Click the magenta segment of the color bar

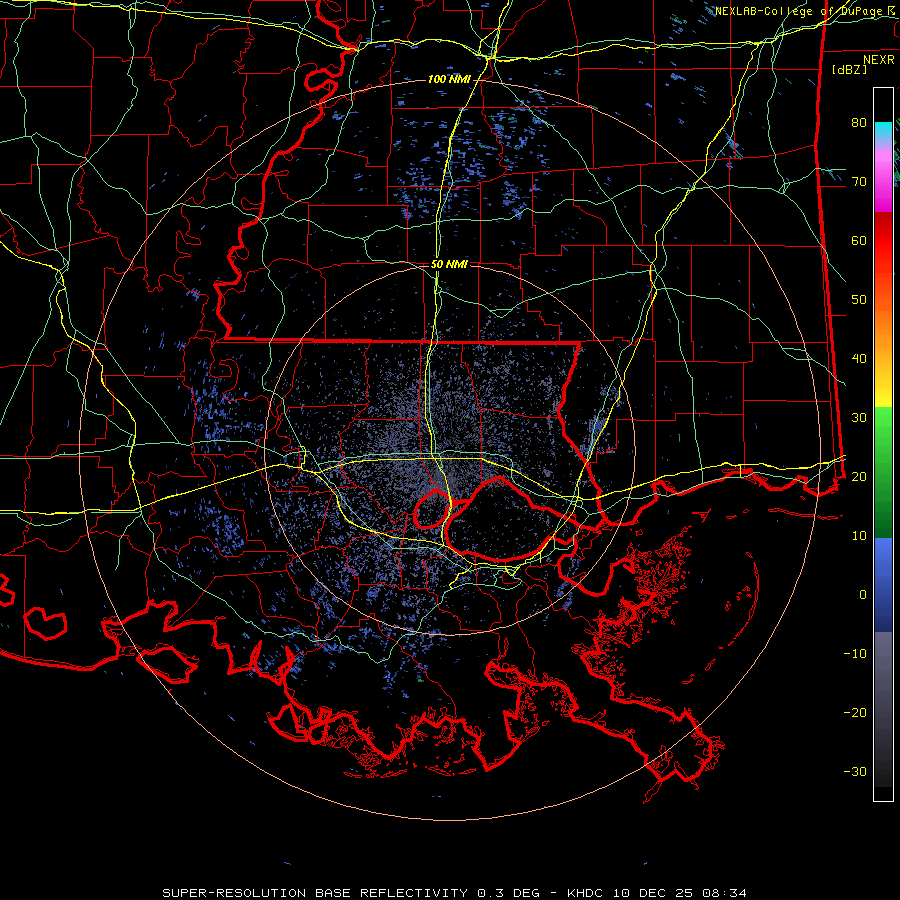pos(883,189)
